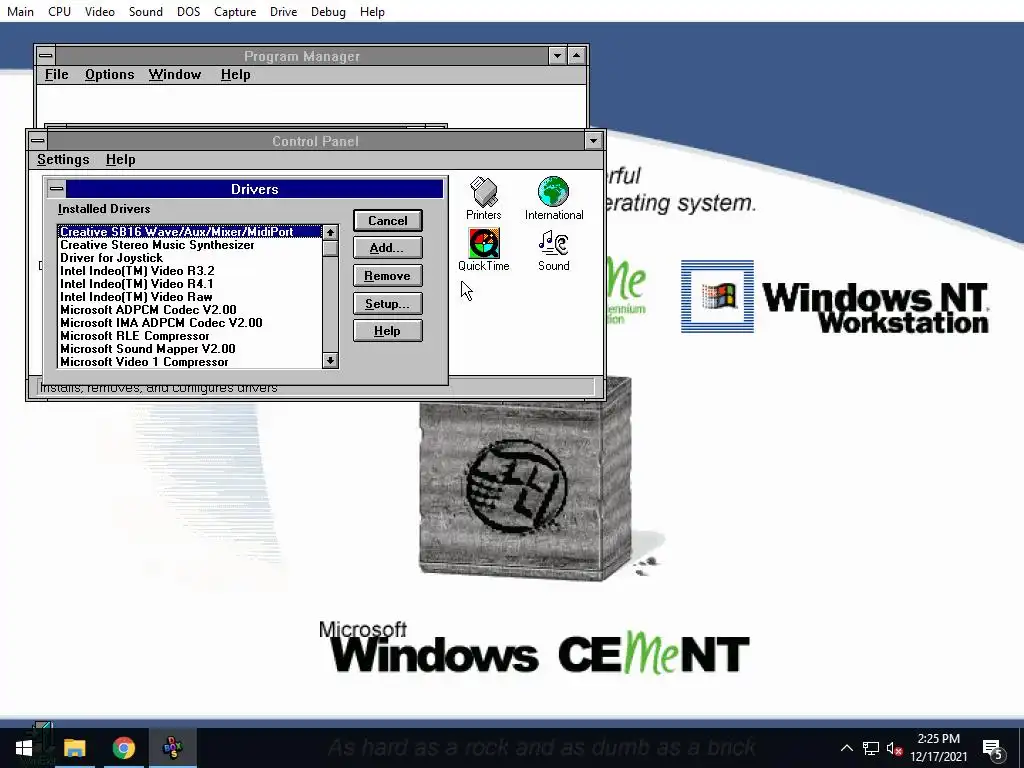The height and width of the screenshot is (768, 1024).
Task: Select Microsoft Sound Mapper V2.00
Action: click(x=190, y=349)
